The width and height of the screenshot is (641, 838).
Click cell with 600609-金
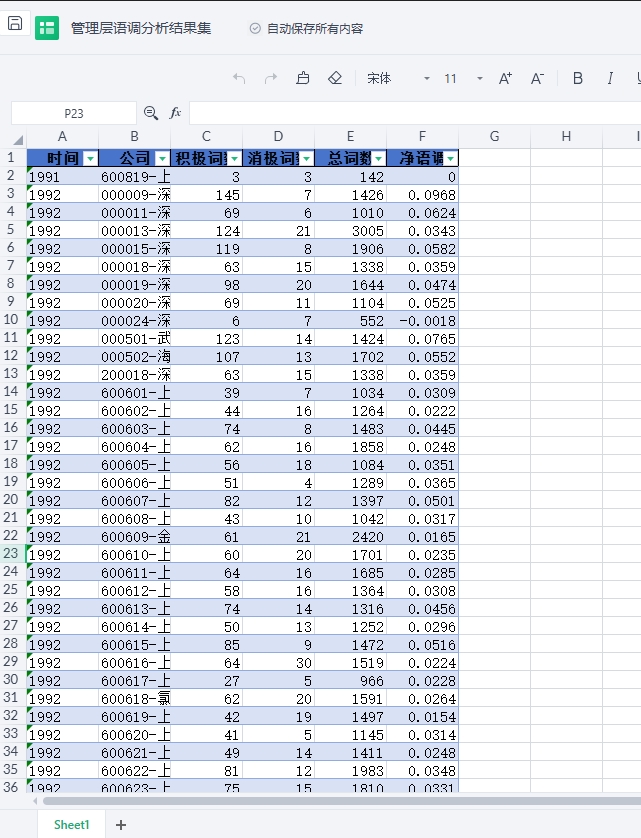pyautogui.click(x=134, y=537)
